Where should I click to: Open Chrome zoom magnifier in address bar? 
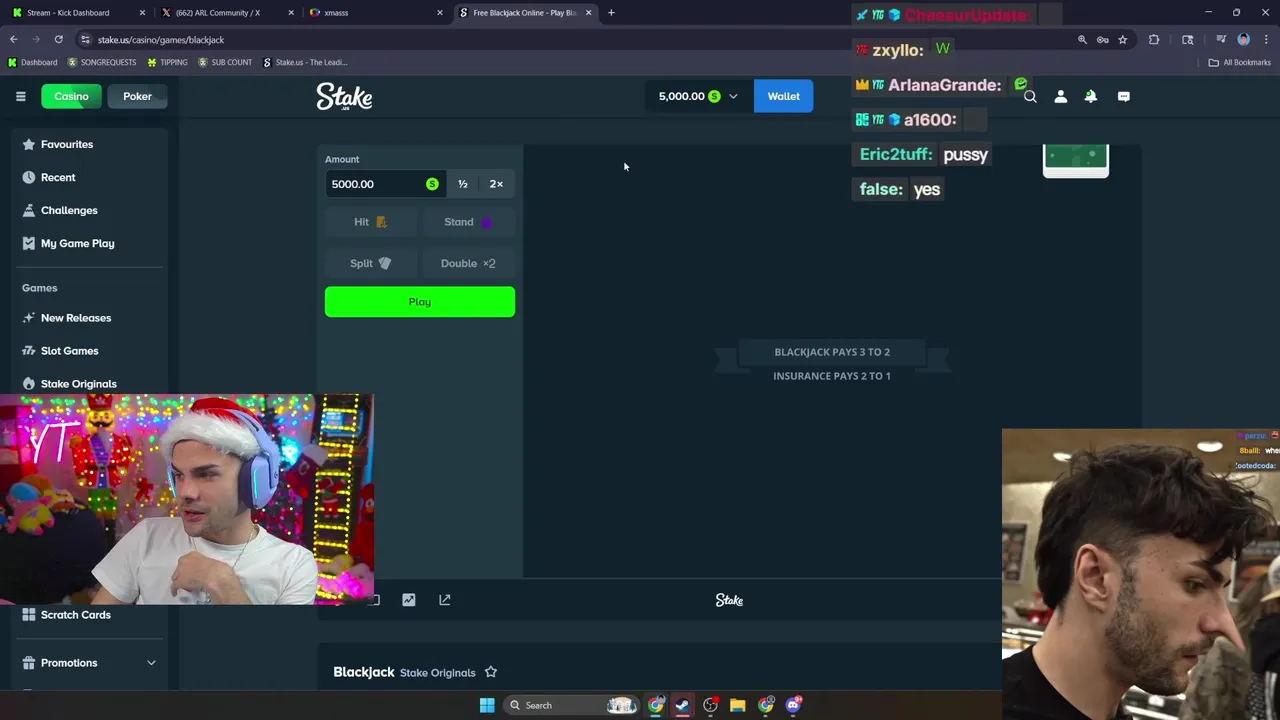click(x=1082, y=40)
